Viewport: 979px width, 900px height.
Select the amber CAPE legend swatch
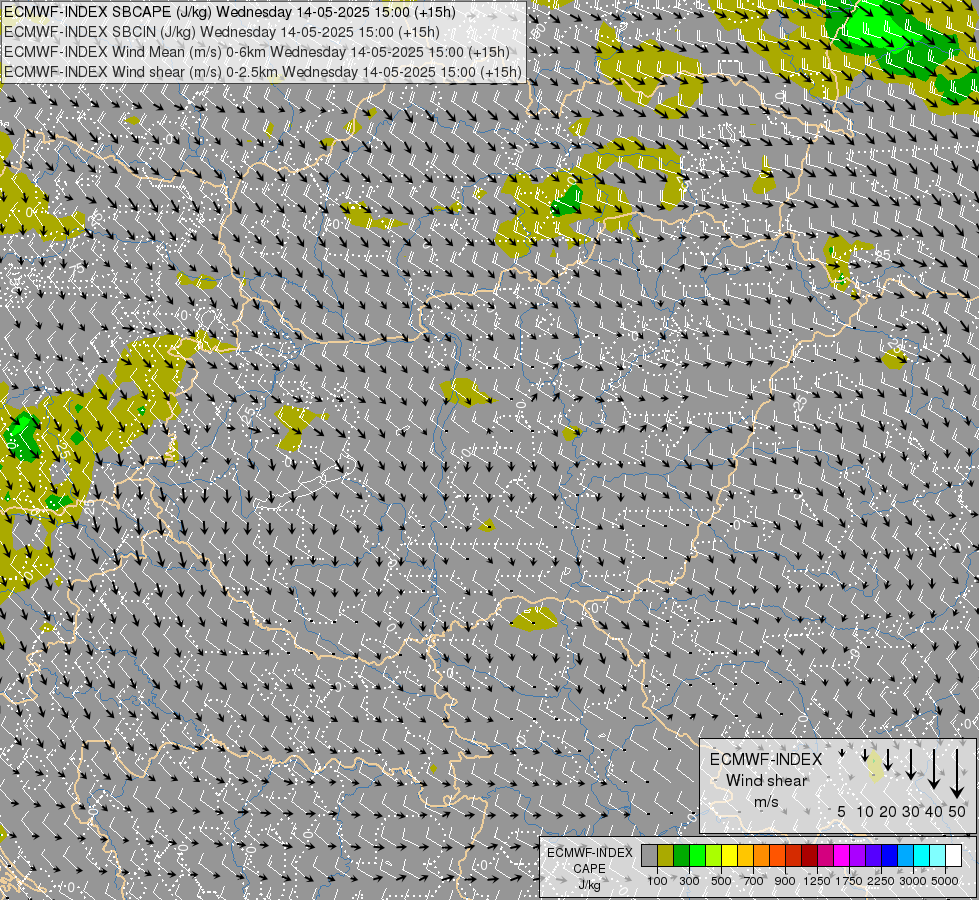tap(745, 855)
